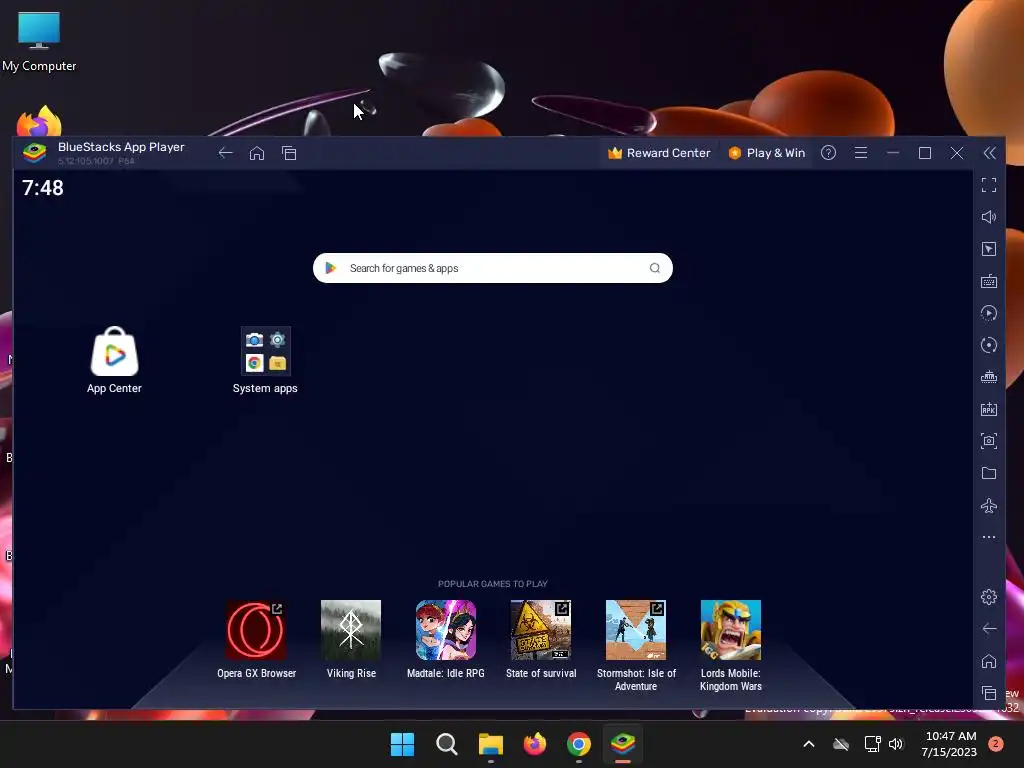1024x768 pixels.
Task: Toggle cursor lock icon in sidebar
Action: click(989, 249)
